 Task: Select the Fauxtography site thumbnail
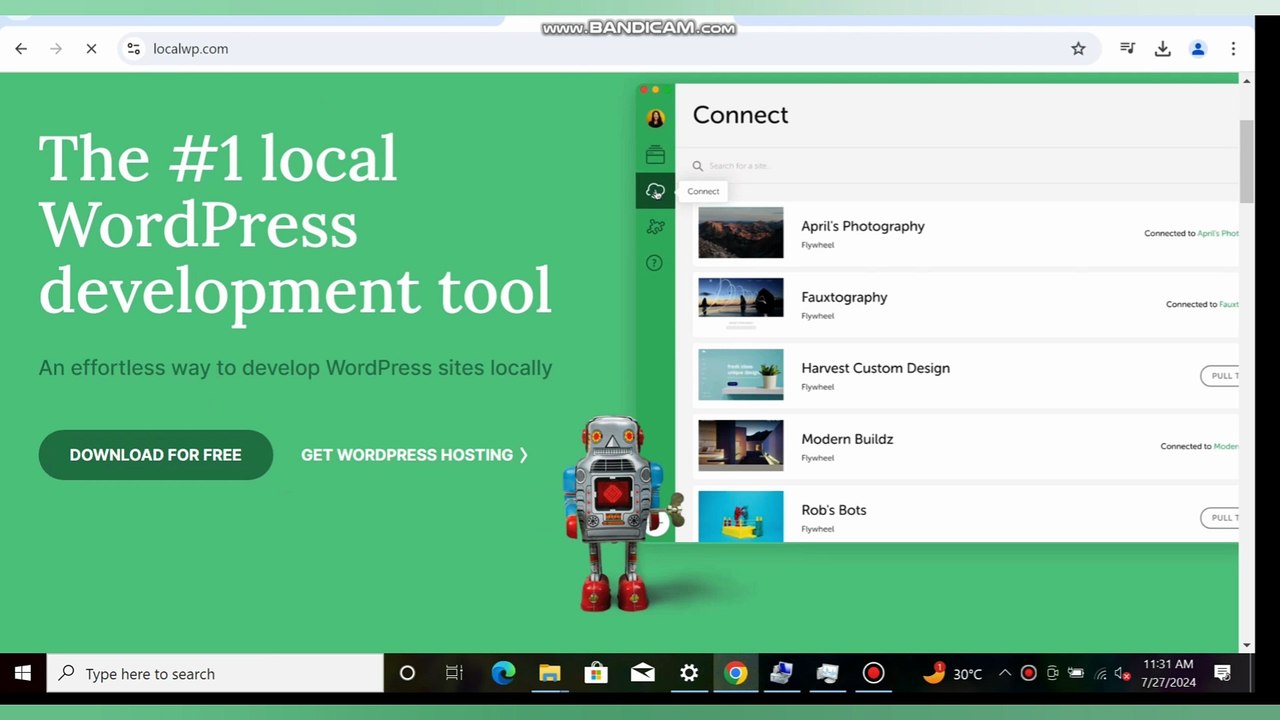coord(741,303)
